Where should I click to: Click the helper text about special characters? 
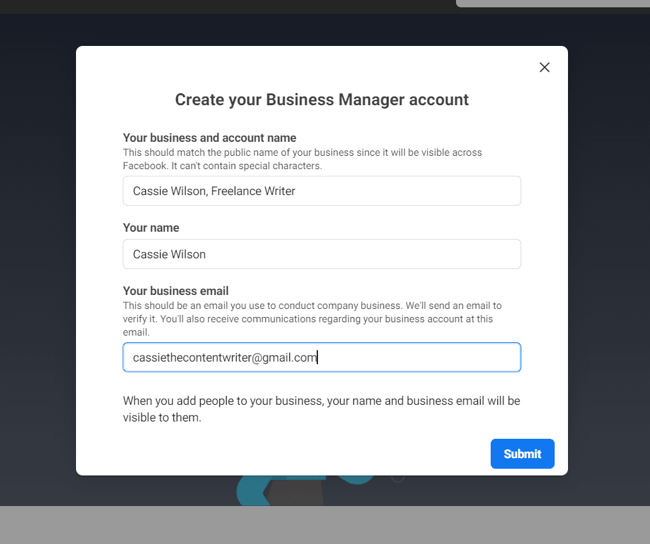300,159
